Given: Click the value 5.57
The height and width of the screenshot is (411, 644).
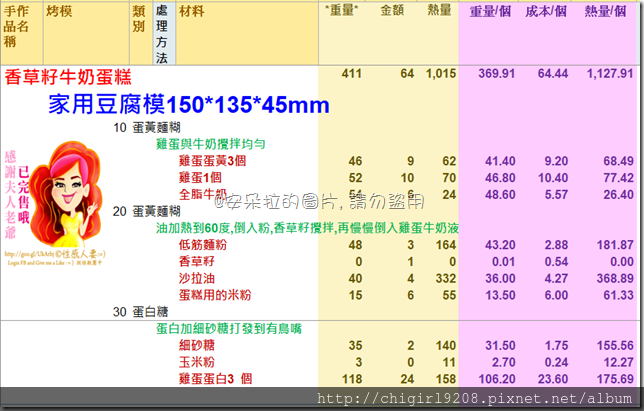Looking at the screenshot, I should [x=556, y=195].
